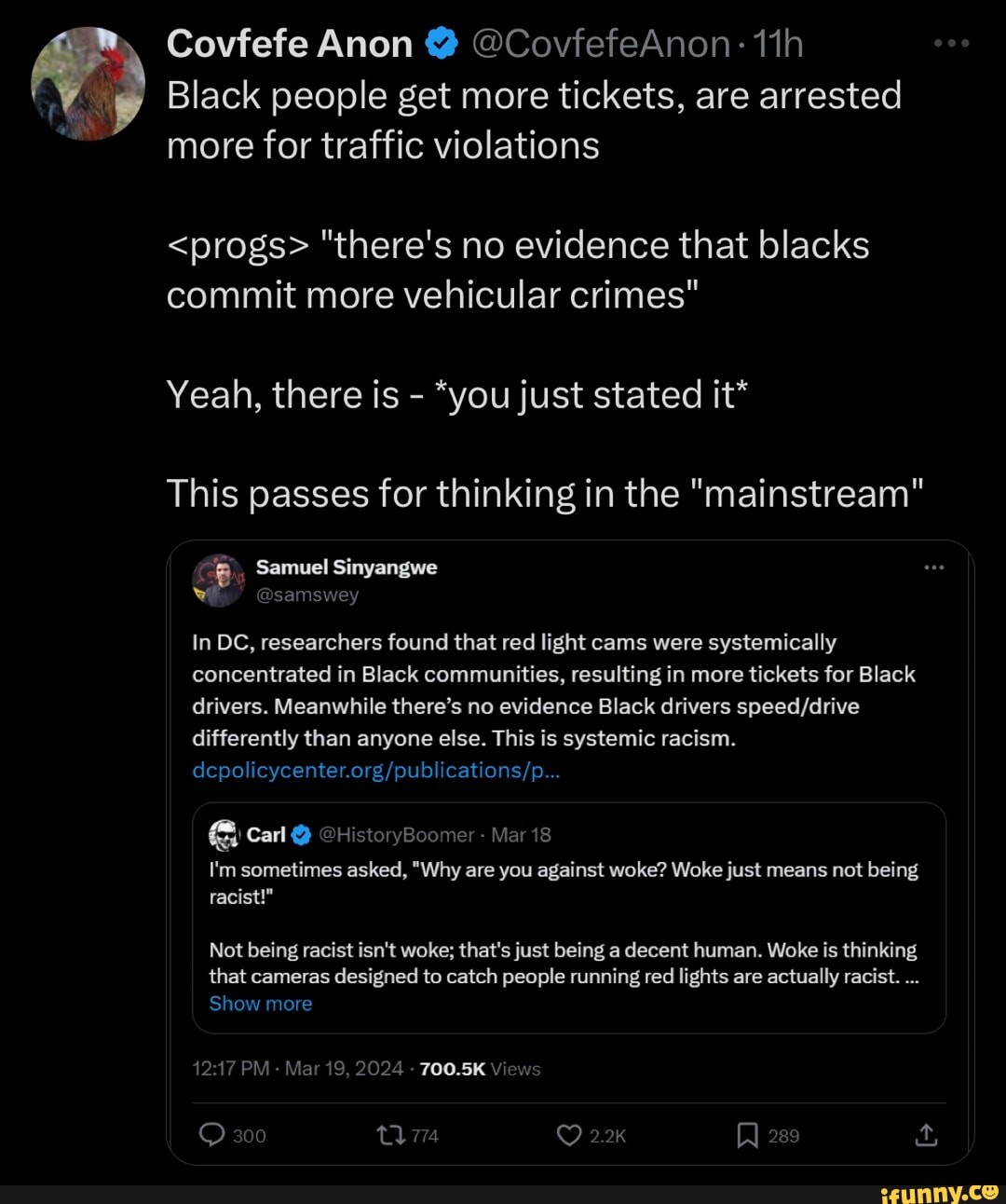Image resolution: width=1006 pixels, height=1204 pixels.
Task: Click the reply speech bubble icon
Action: pyautogui.click(x=212, y=1135)
